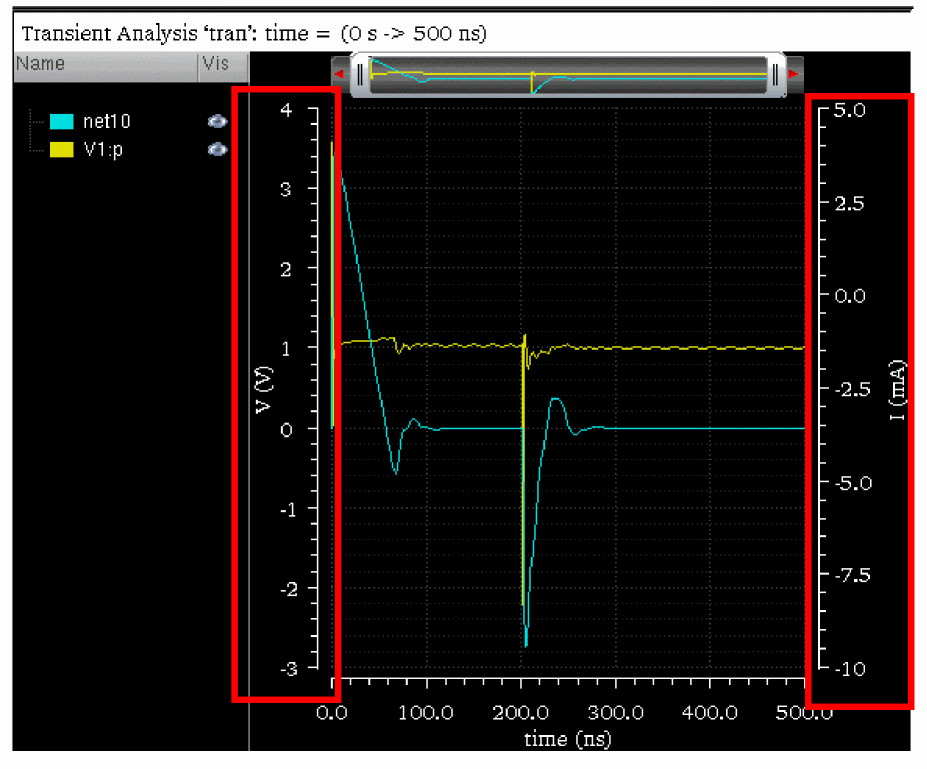Click the -5.0 label on current axis
927x769 pixels.
[853, 483]
